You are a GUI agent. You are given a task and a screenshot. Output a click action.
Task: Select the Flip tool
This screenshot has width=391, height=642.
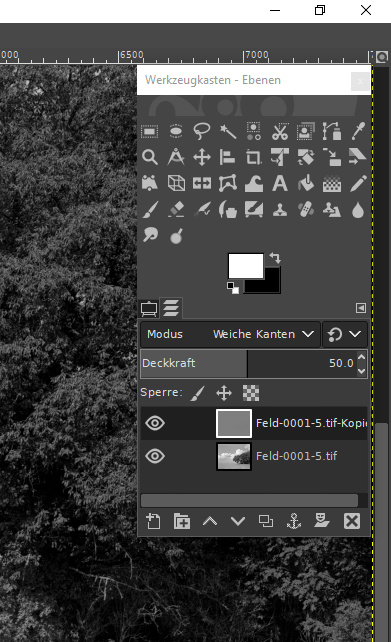click(202, 183)
